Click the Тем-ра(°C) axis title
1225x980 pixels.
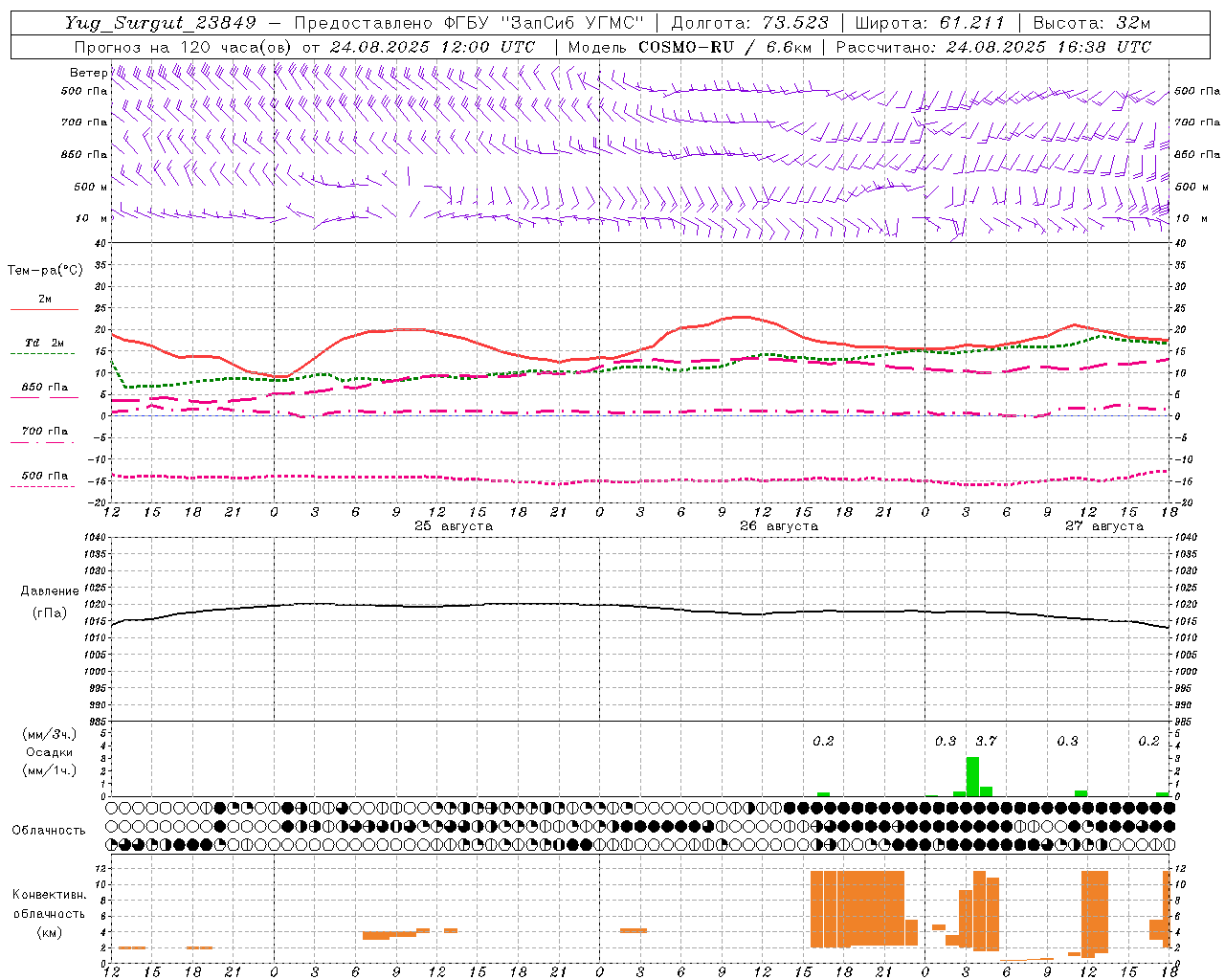pyautogui.click(x=45, y=271)
